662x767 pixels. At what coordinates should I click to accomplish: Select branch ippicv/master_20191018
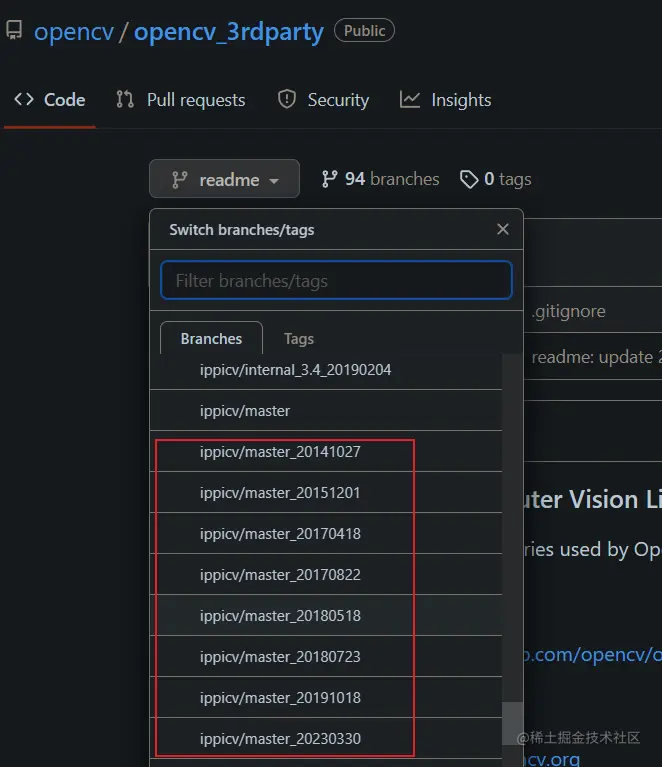(326, 698)
